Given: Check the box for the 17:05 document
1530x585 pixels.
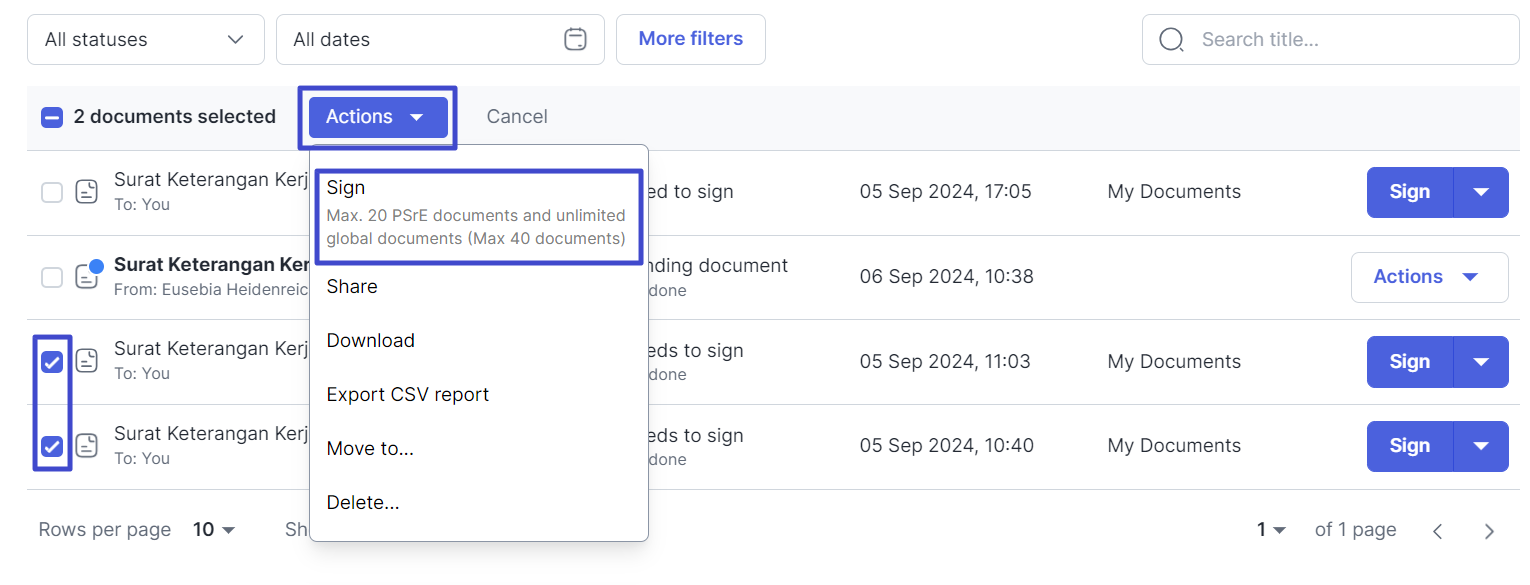Looking at the screenshot, I should click(x=52, y=192).
